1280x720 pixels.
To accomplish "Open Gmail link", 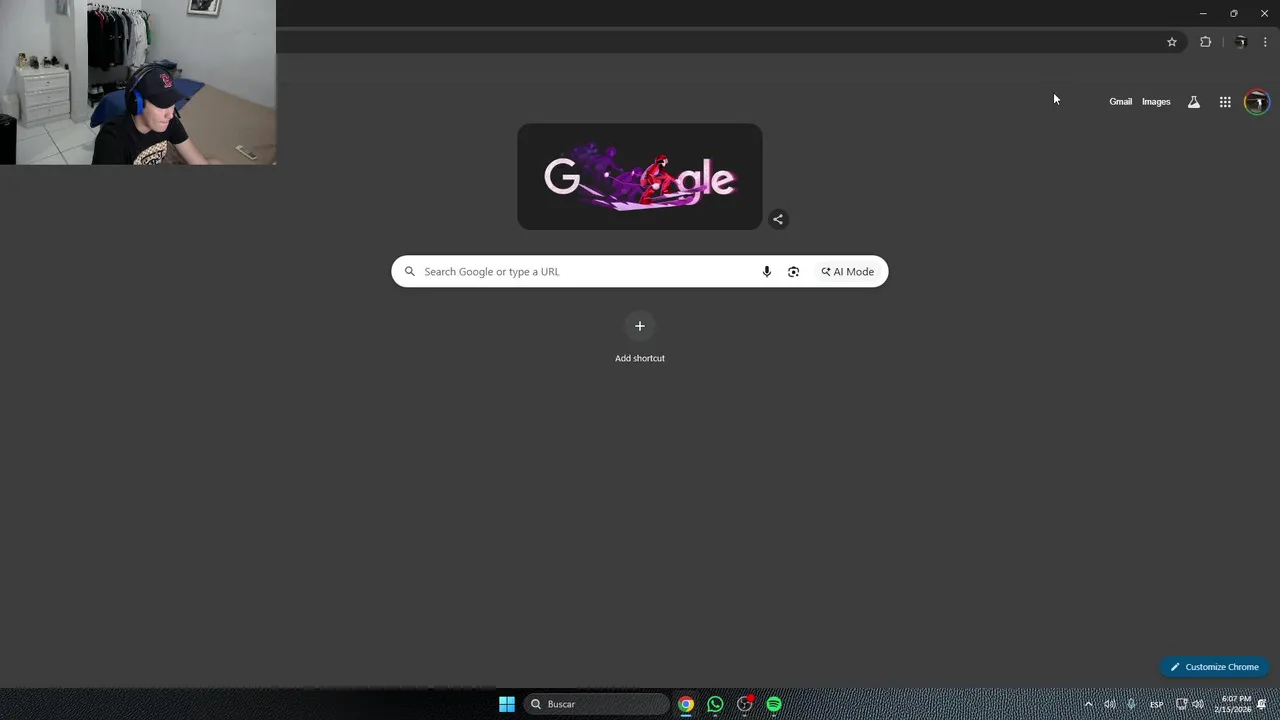I will click(1120, 102).
